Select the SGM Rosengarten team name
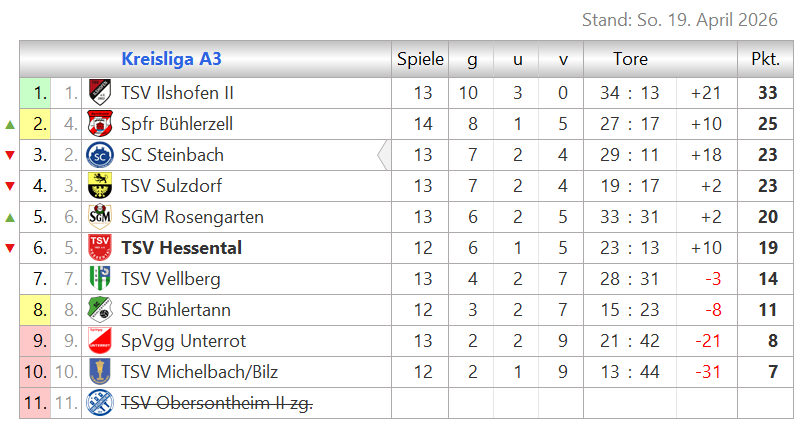 point(192,217)
